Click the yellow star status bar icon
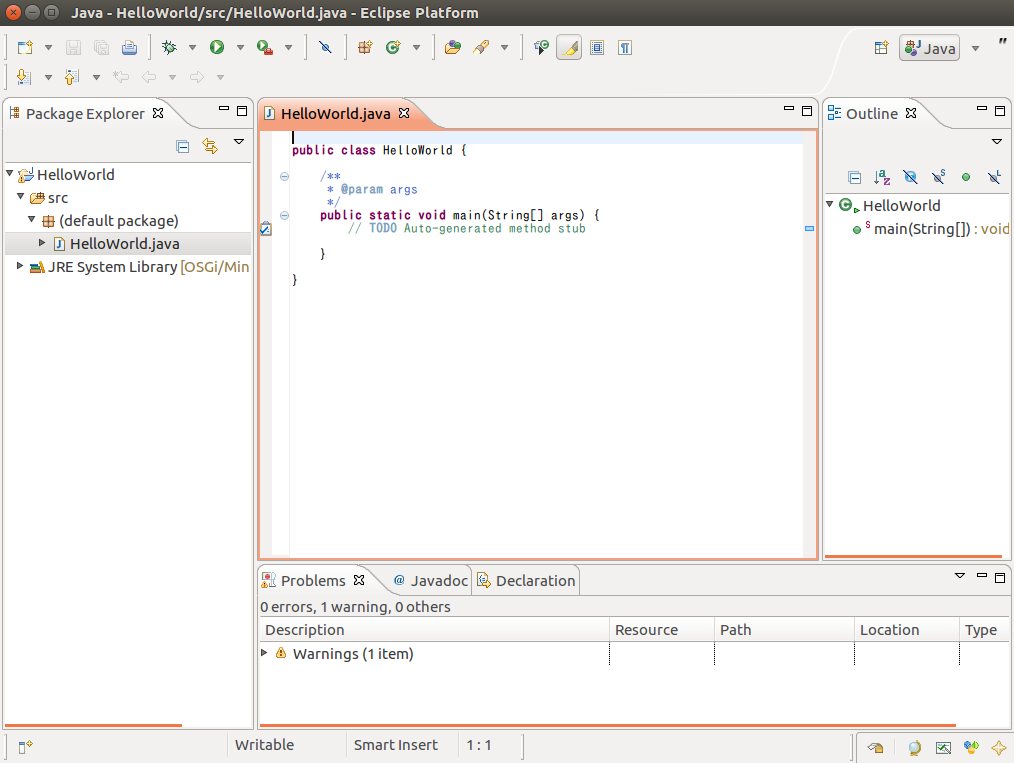 999,747
